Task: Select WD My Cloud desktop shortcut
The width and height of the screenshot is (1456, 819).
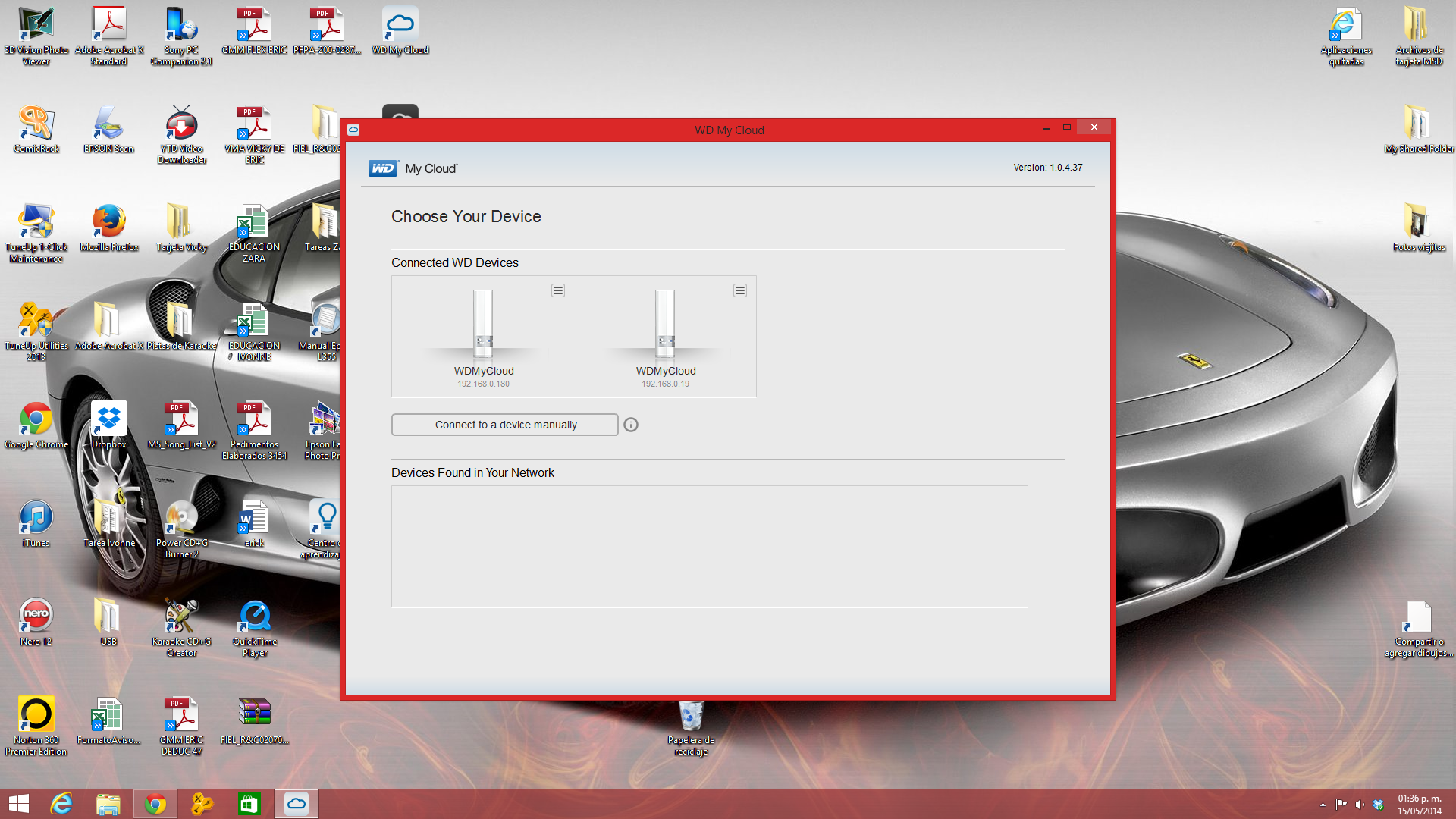Action: [400, 30]
